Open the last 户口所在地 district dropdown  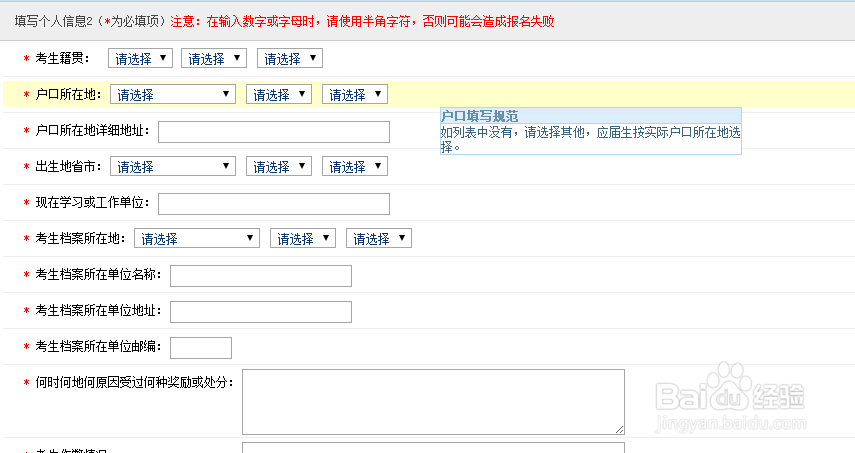(x=355, y=94)
